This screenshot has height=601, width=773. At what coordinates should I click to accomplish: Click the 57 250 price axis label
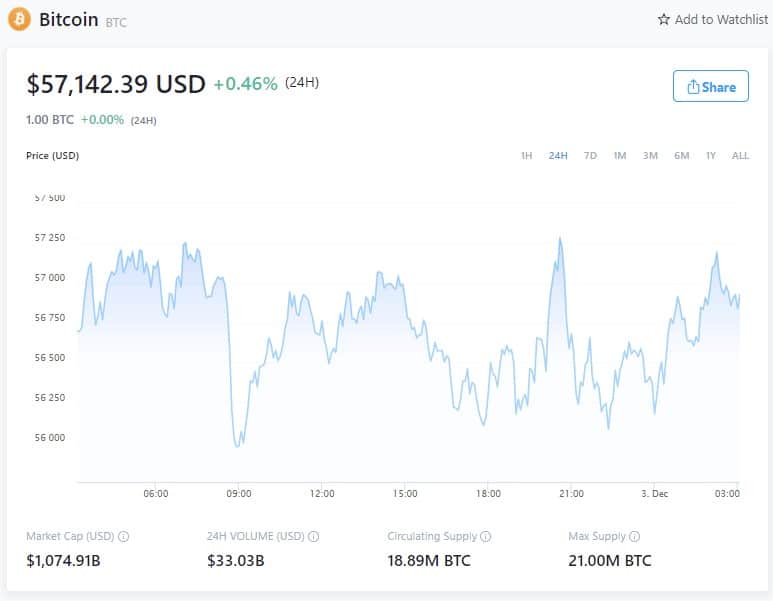coord(50,238)
